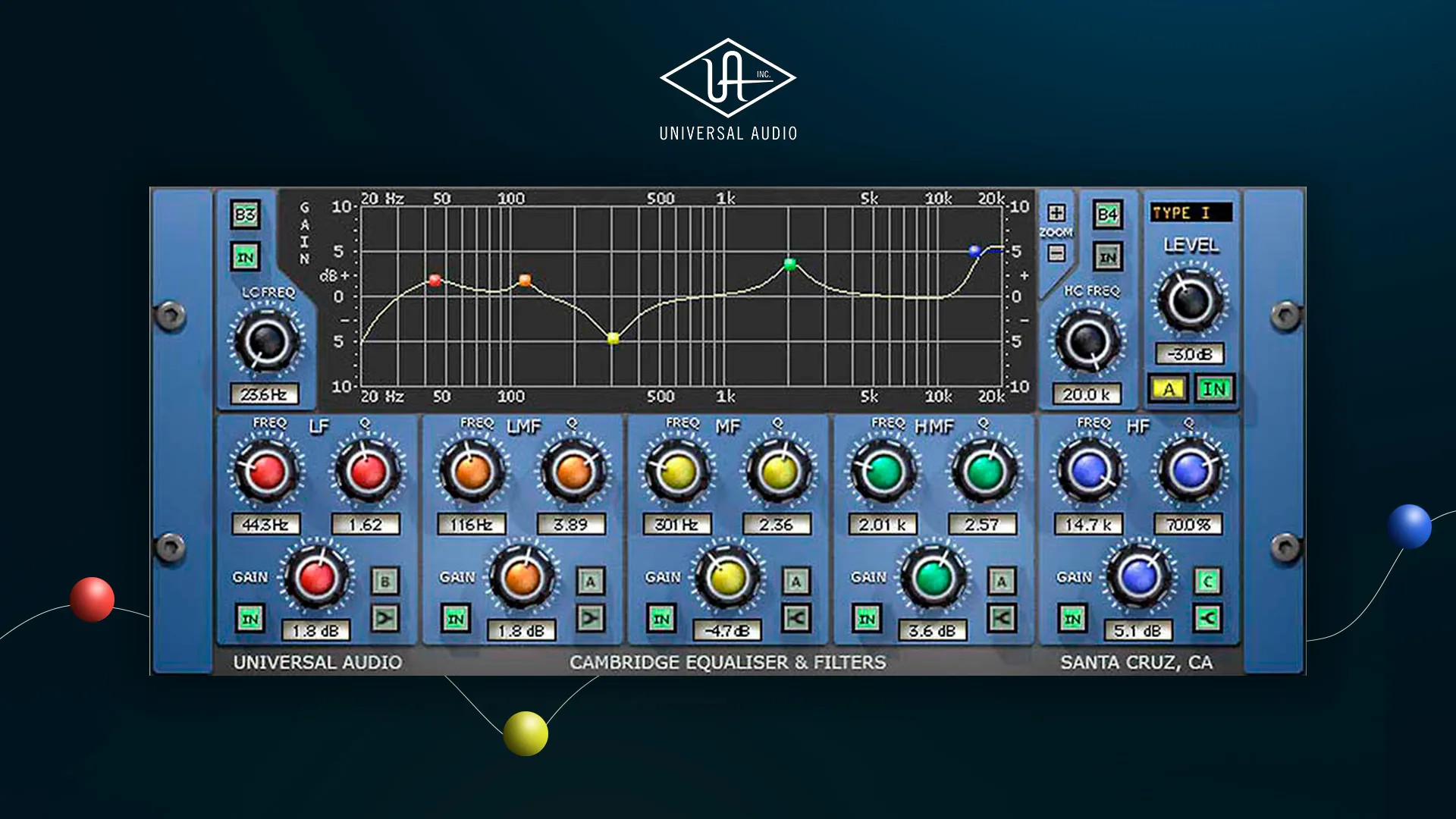Toggle the MF band IN button
1456x819 pixels.
tap(661, 618)
